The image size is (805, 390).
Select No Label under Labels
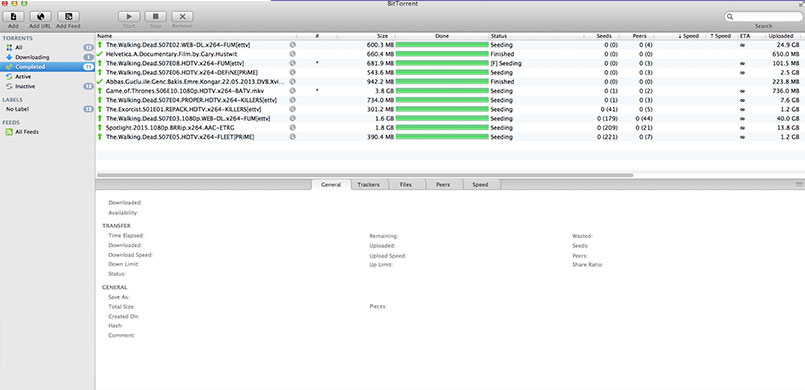point(47,109)
